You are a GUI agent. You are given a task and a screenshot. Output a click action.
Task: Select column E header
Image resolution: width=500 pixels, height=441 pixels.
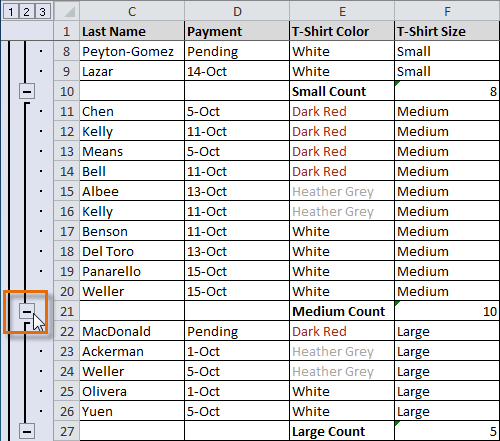pos(342,11)
